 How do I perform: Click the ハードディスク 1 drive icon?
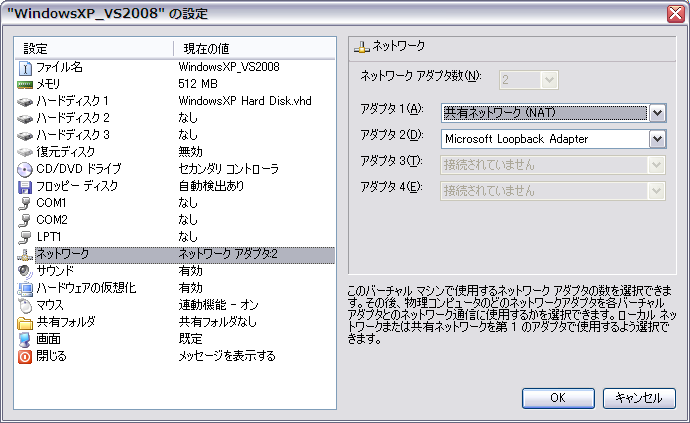coord(26,101)
